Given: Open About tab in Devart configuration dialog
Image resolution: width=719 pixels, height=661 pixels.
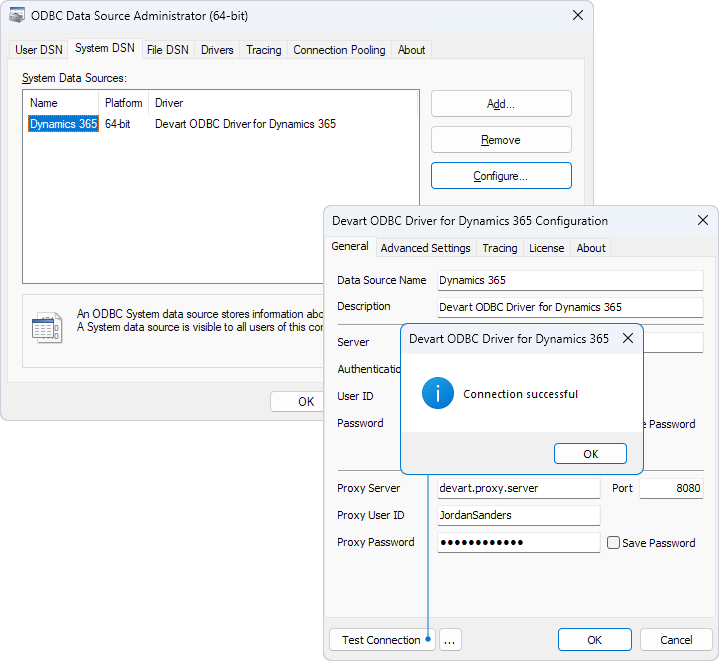Looking at the screenshot, I should click(x=591, y=248).
